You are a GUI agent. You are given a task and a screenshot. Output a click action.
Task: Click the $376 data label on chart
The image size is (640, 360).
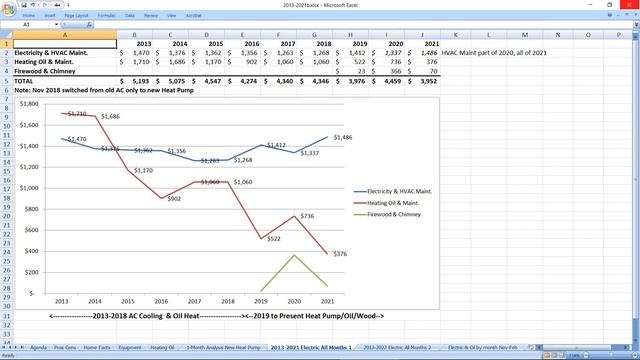[340, 254]
